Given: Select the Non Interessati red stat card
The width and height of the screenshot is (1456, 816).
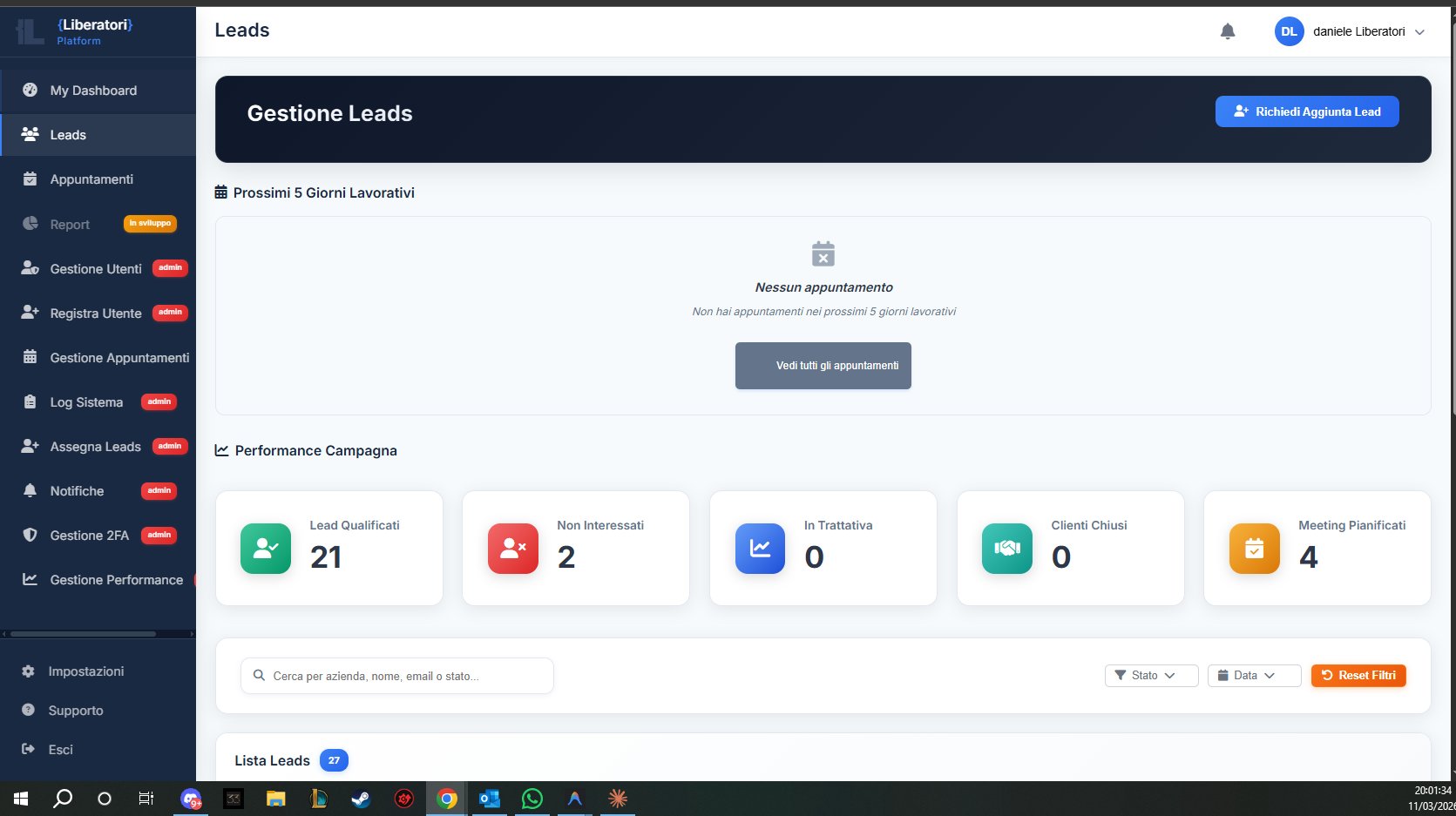Looking at the screenshot, I should coord(576,548).
